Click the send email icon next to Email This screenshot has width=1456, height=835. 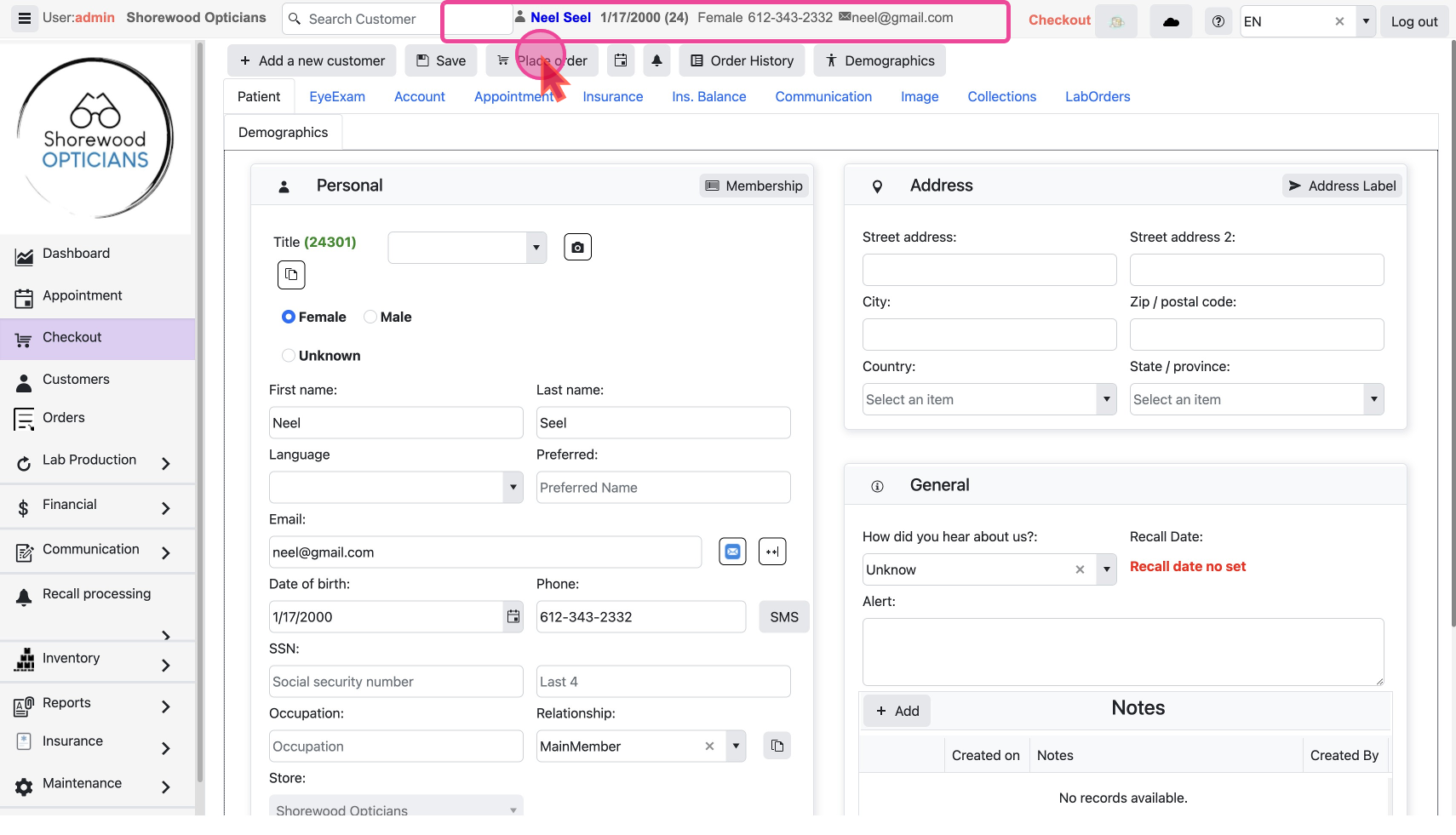pyautogui.click(x=732, y=552)
